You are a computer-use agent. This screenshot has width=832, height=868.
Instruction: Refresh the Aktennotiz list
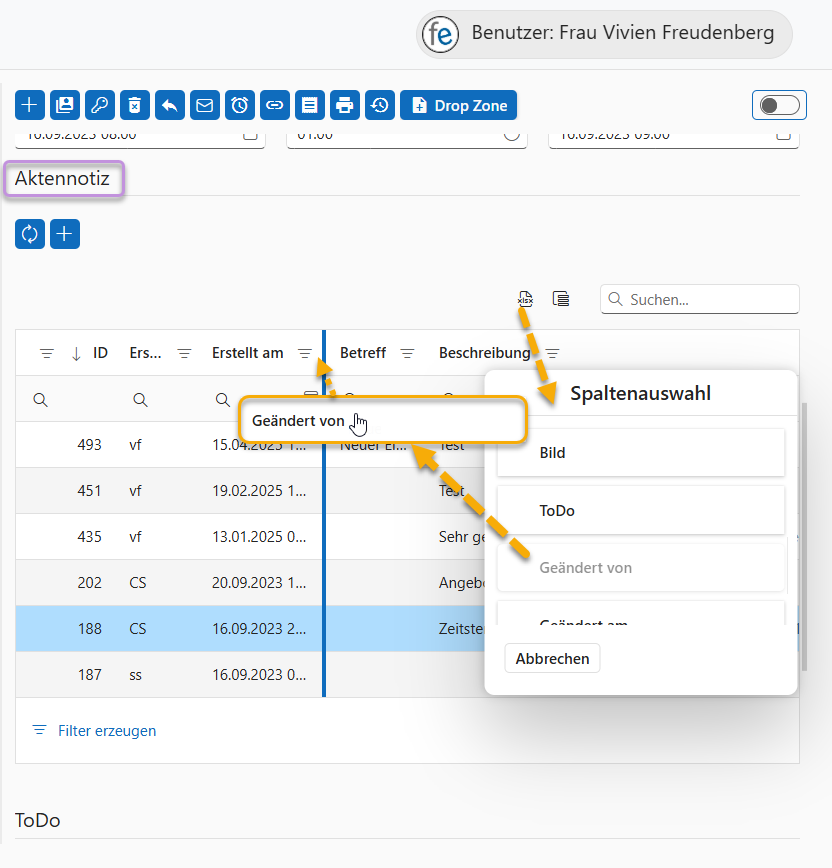[x=30, y=234]
